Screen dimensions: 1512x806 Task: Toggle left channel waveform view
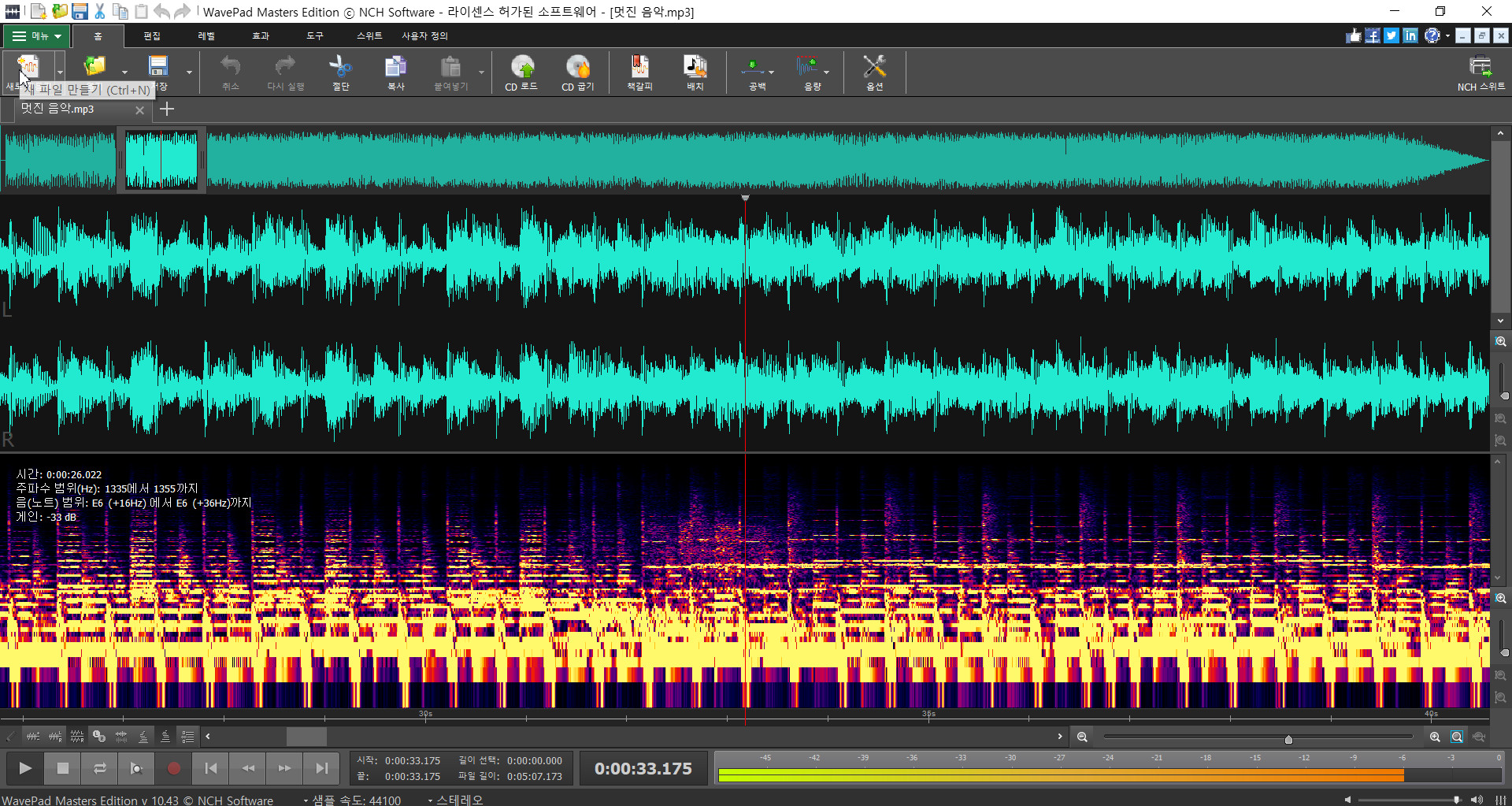tap(33, 737)
